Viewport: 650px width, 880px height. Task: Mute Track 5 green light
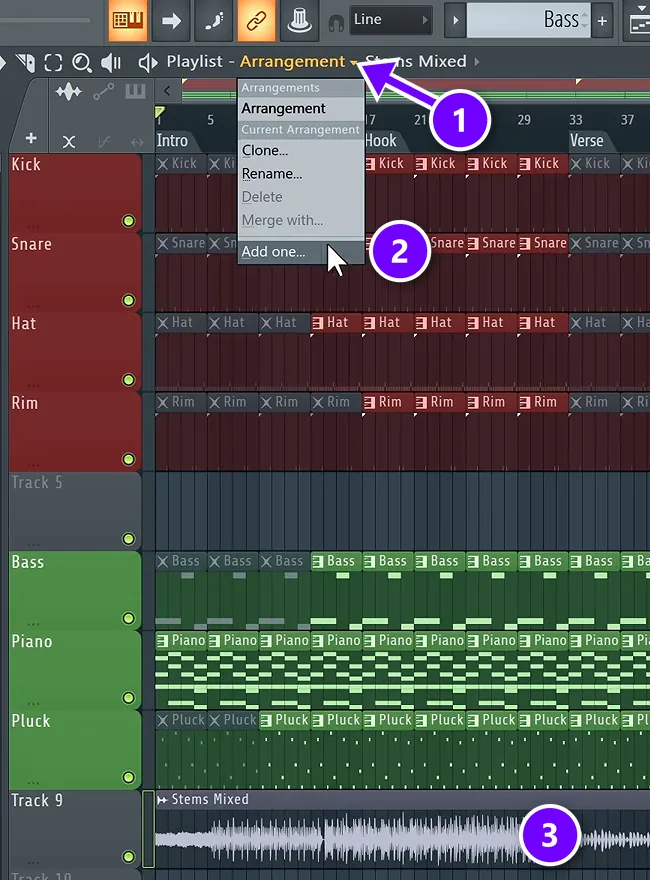point(129,539)
